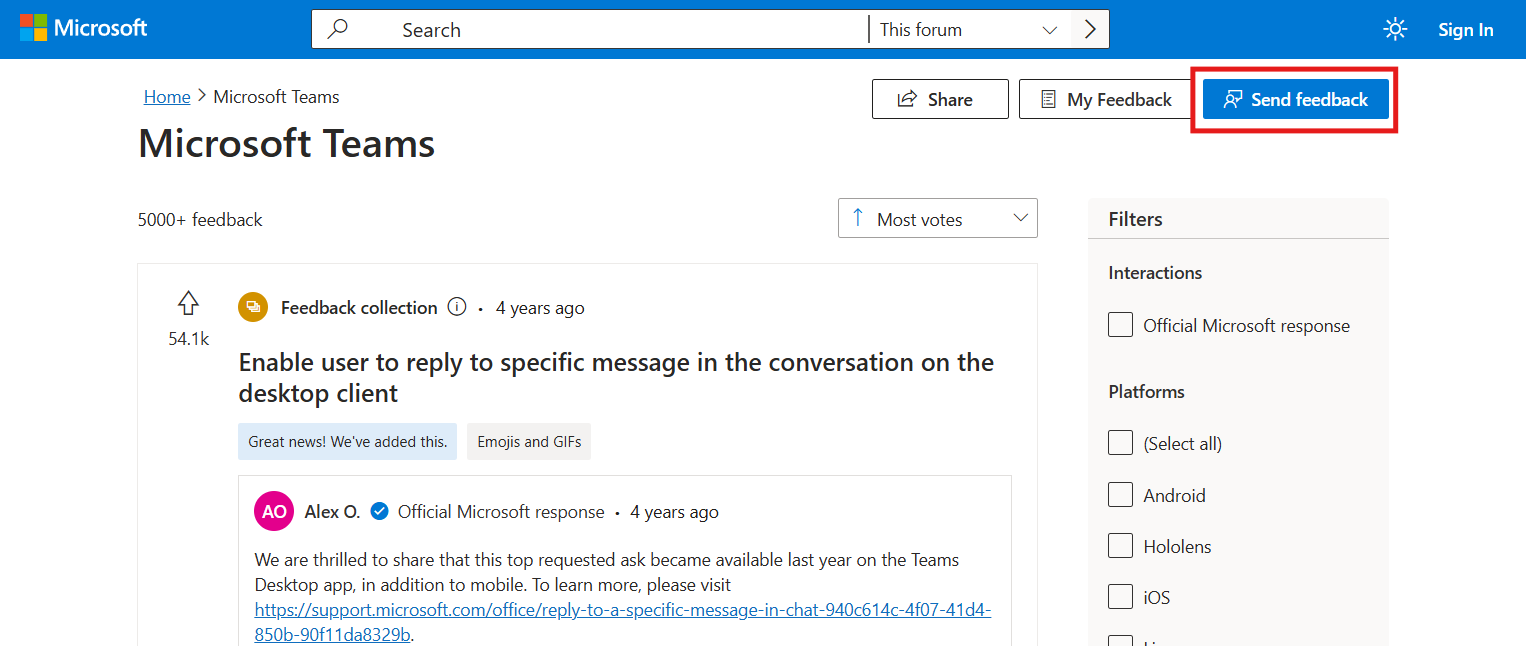Open the Most votes sort dropdown
Viewport: 1526px width, 646px height.
(938, 218)
